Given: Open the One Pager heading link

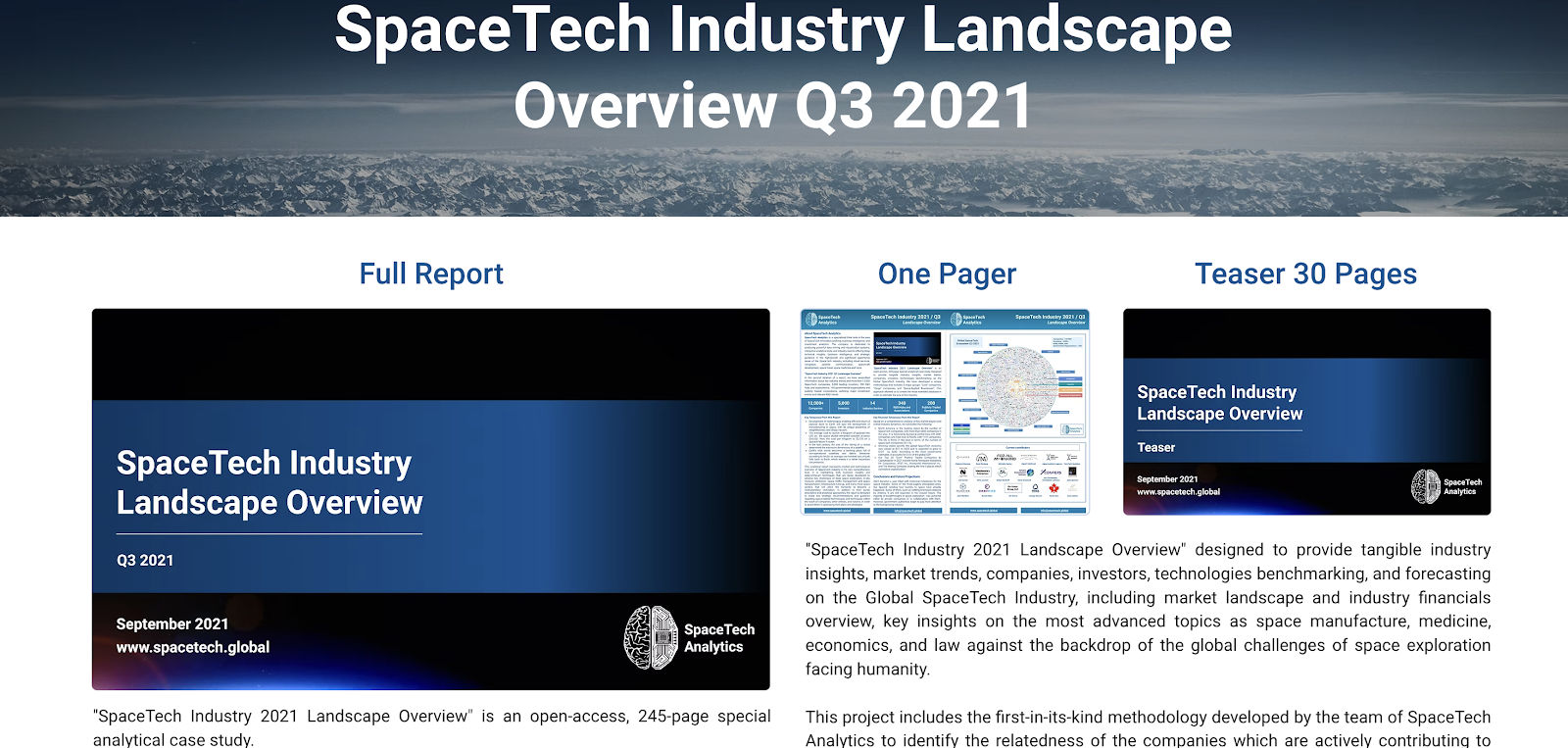Looking at the screenshot, I should tap(947, 274).
